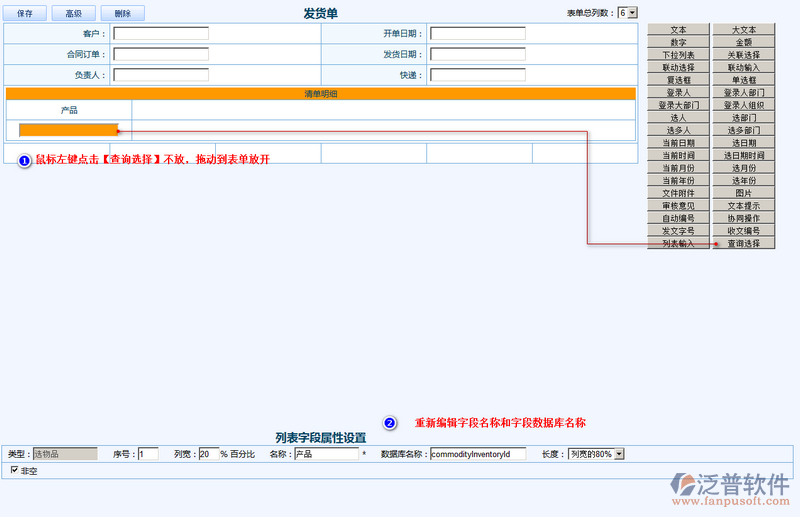Click the 删除 (Delete) button
Screen dimensions: 800x517
tap(122, 14)
